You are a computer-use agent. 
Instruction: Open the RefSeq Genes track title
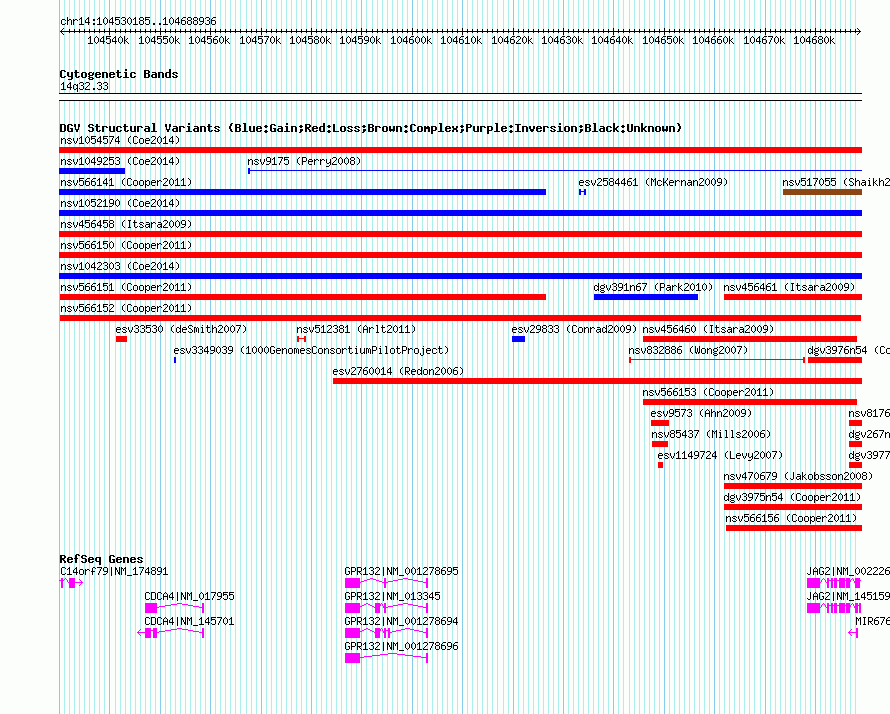click(x=101, y=559)
